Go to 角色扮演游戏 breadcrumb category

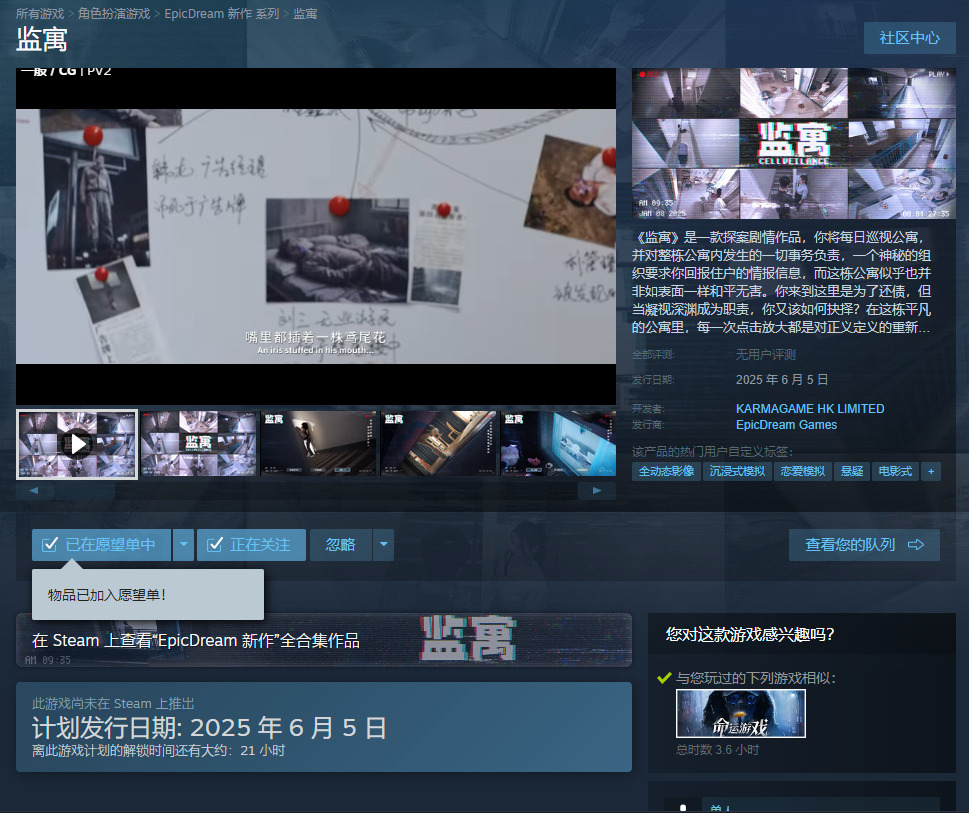point(114,14)
